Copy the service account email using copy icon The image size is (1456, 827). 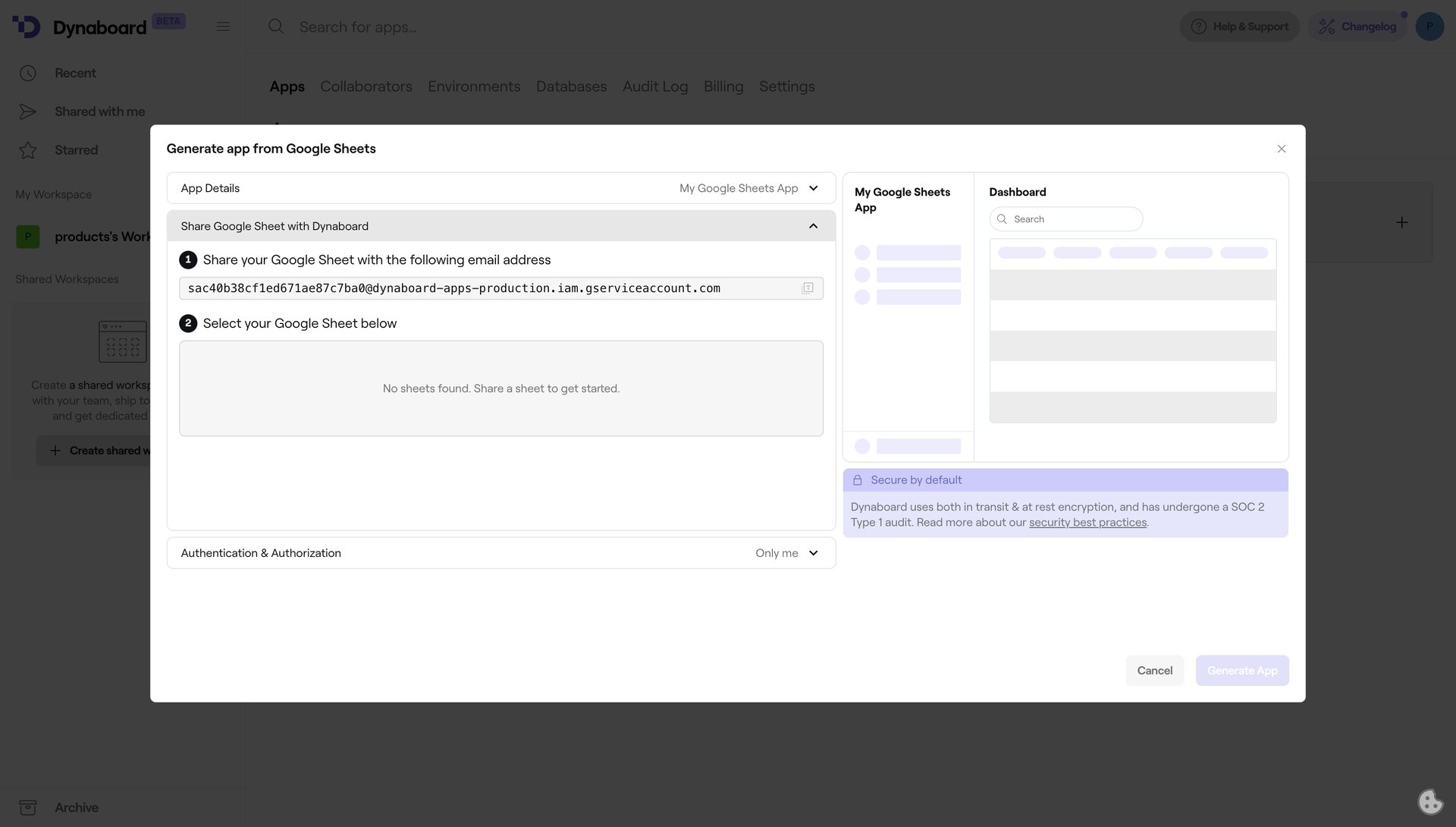coord(807,288)
